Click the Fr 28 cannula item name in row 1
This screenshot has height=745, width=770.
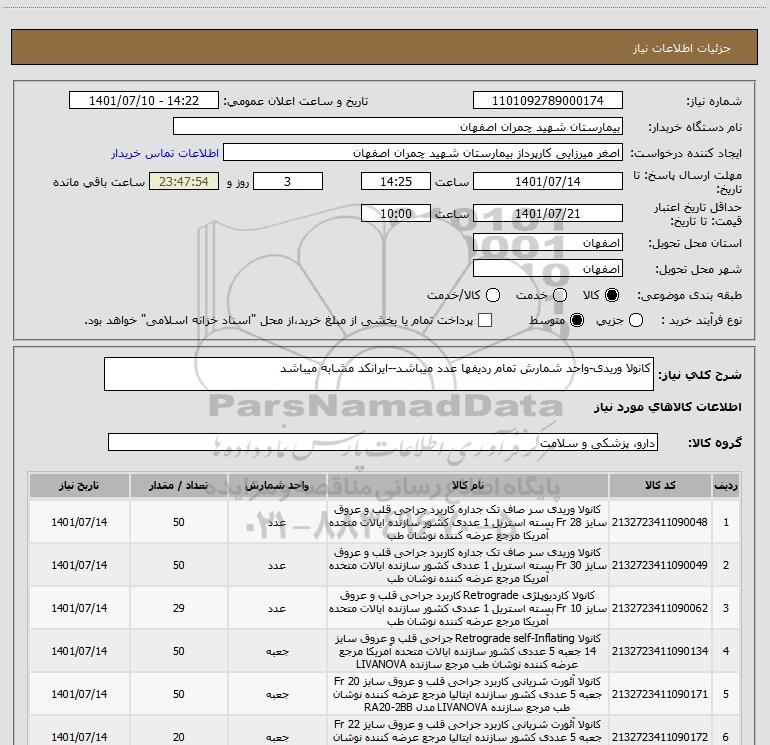pyautogui.click(x=468, y=522)
